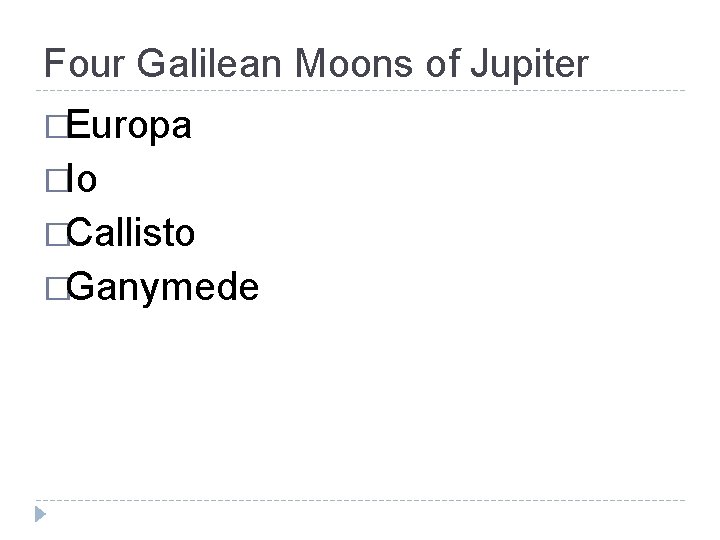Click the dashed line under the title
This screenshot has height=540, width=720.
pyautogui.click(x=360, y=91)
